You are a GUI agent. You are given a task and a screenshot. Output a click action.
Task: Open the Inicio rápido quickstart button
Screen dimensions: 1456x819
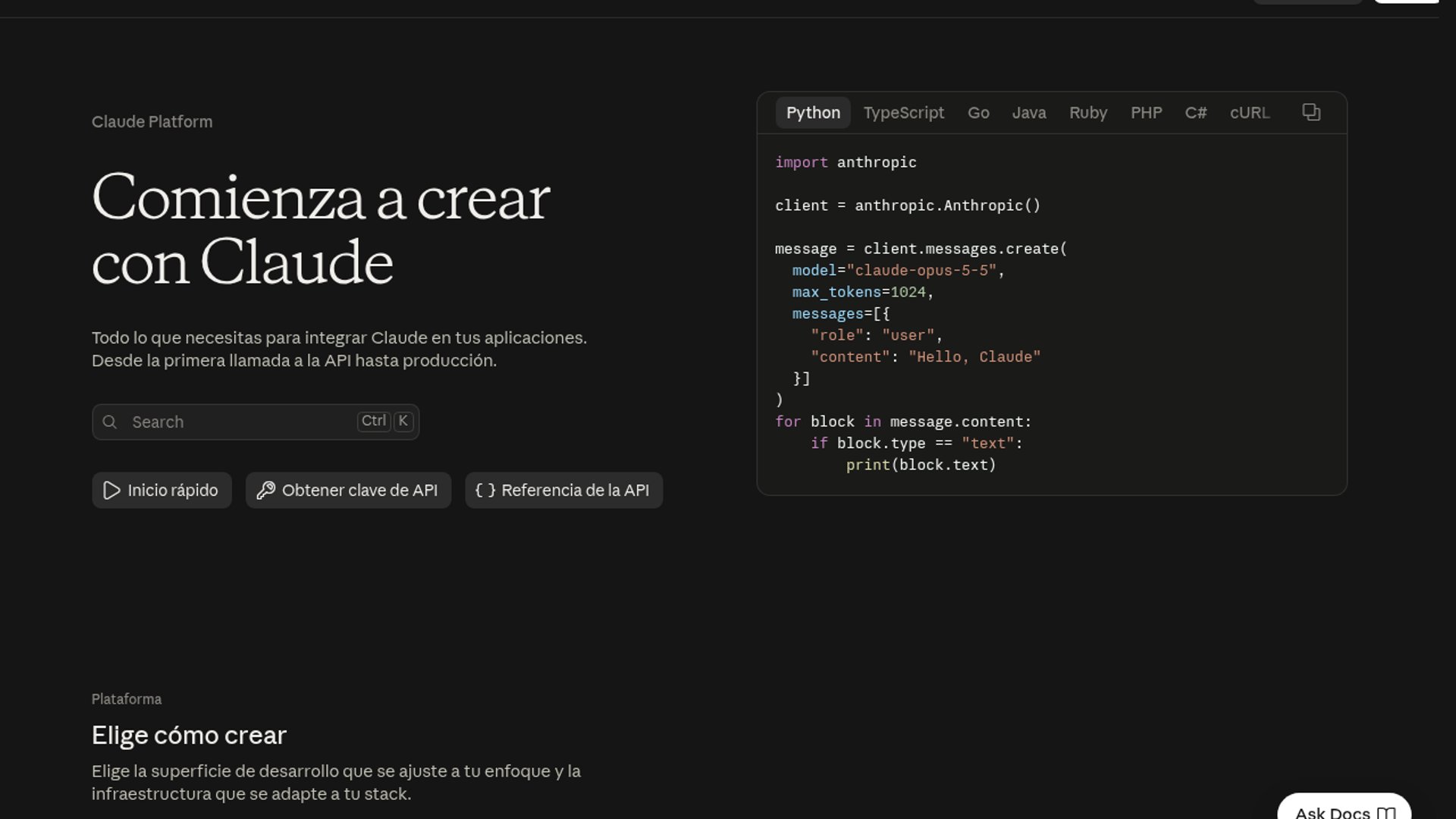click(x=162, y=491)
